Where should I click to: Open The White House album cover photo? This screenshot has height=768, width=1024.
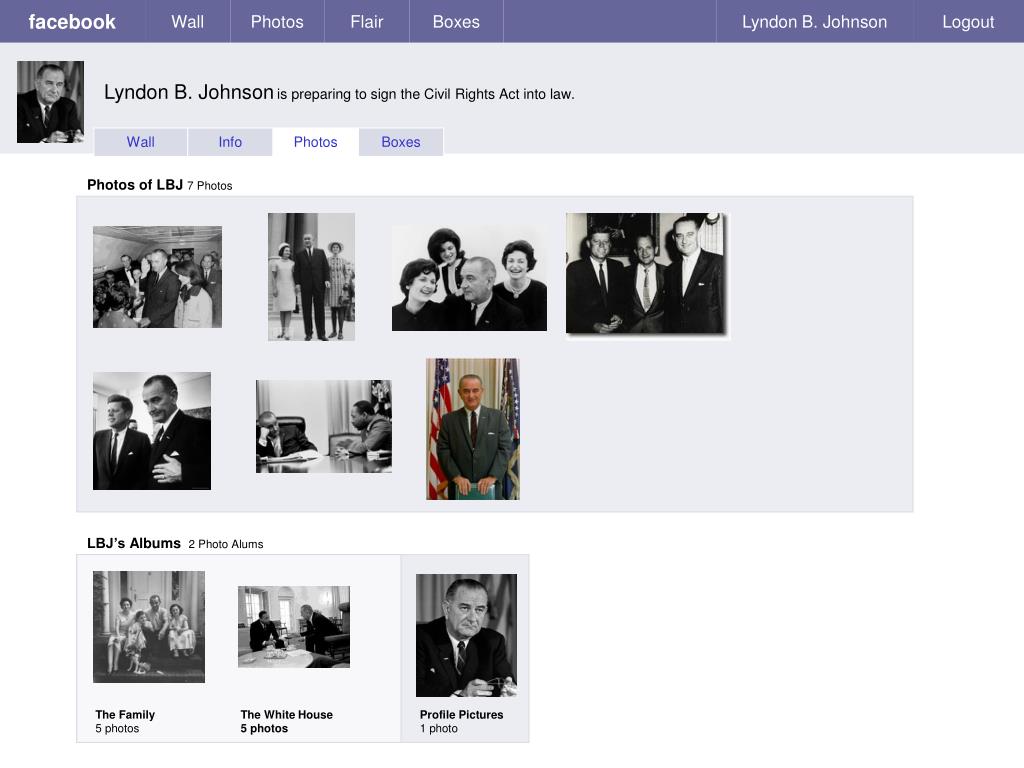point(294,627)
